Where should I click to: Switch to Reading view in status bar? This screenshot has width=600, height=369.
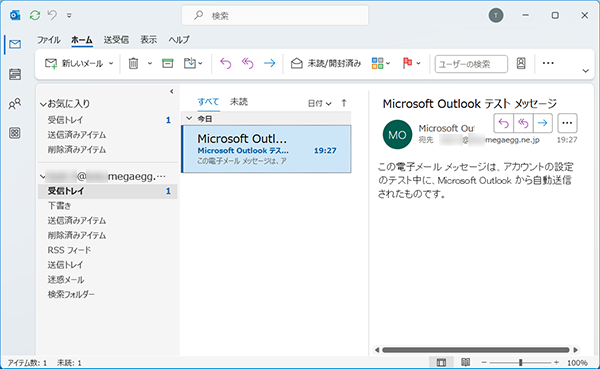point(465,362)
